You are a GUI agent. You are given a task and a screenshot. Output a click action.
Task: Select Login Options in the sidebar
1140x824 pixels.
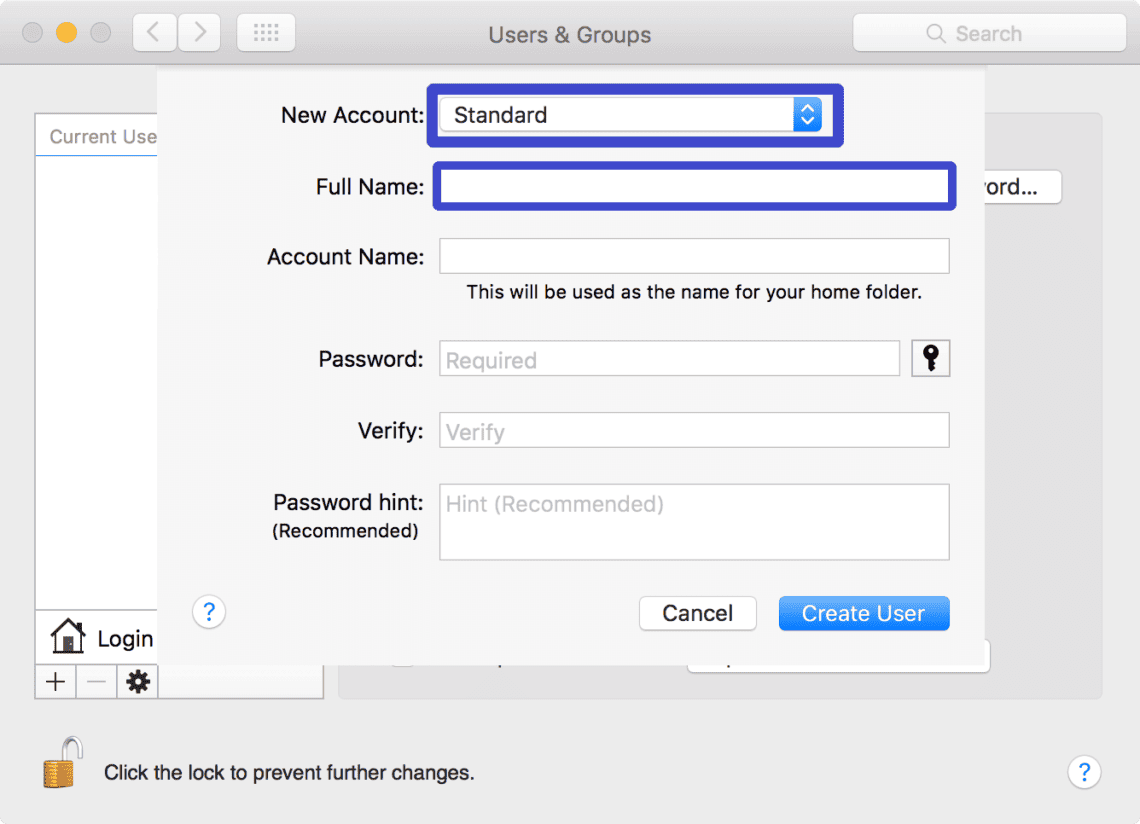coord(120,637)
